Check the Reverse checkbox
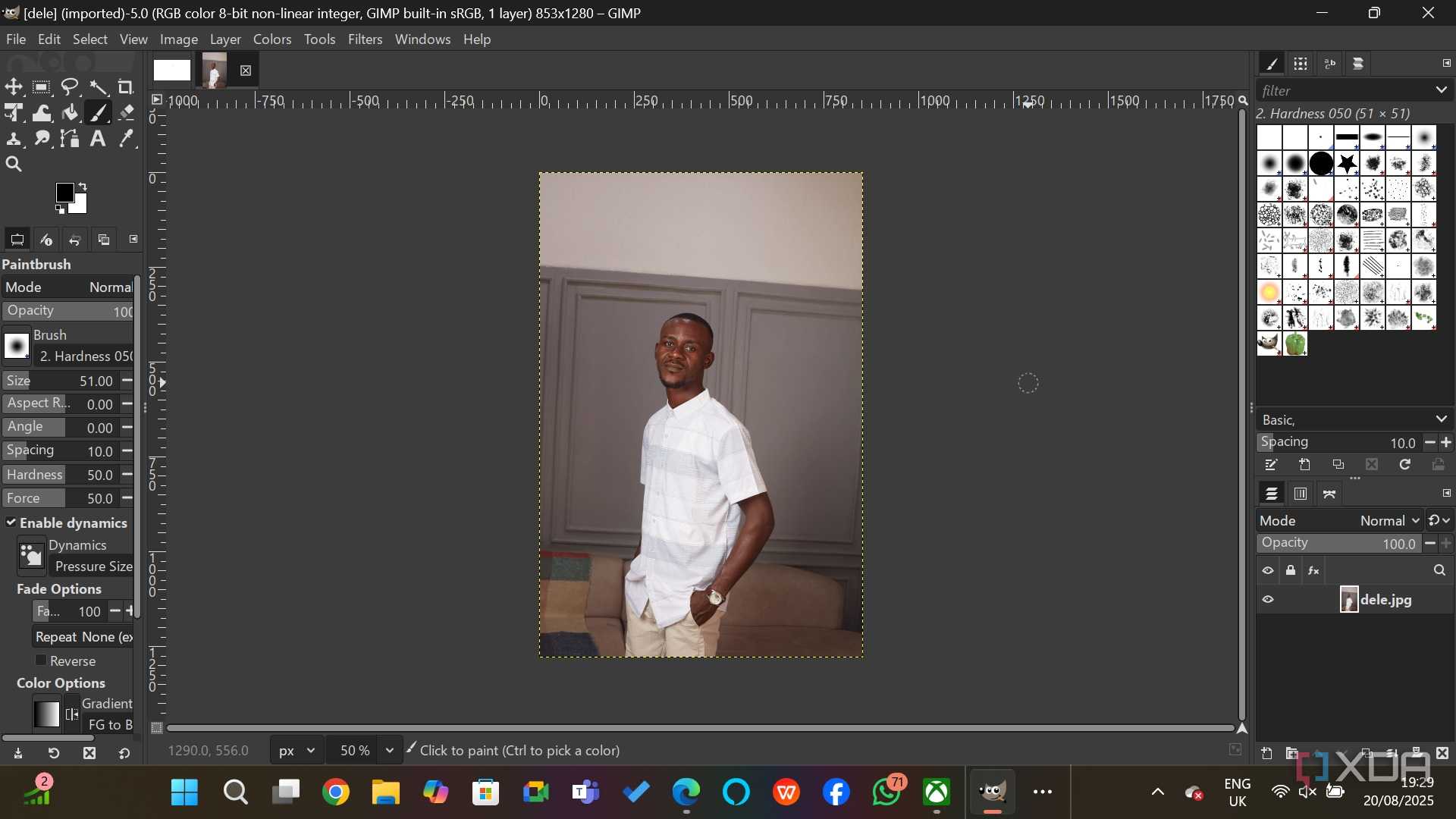Screen dimensions: 1456x819 [41, 661]
